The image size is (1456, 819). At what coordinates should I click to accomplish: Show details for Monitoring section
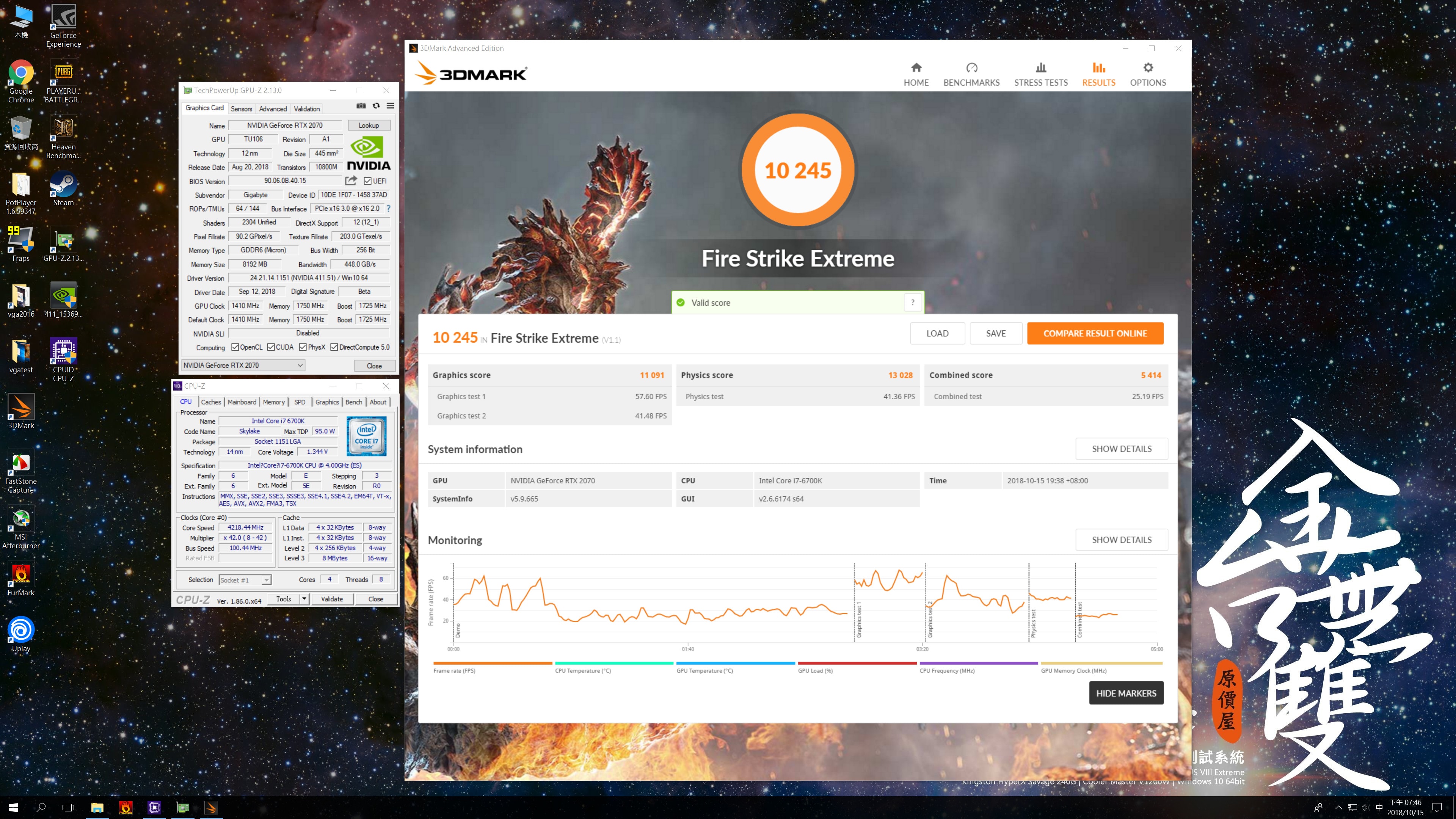point(1122,540)
